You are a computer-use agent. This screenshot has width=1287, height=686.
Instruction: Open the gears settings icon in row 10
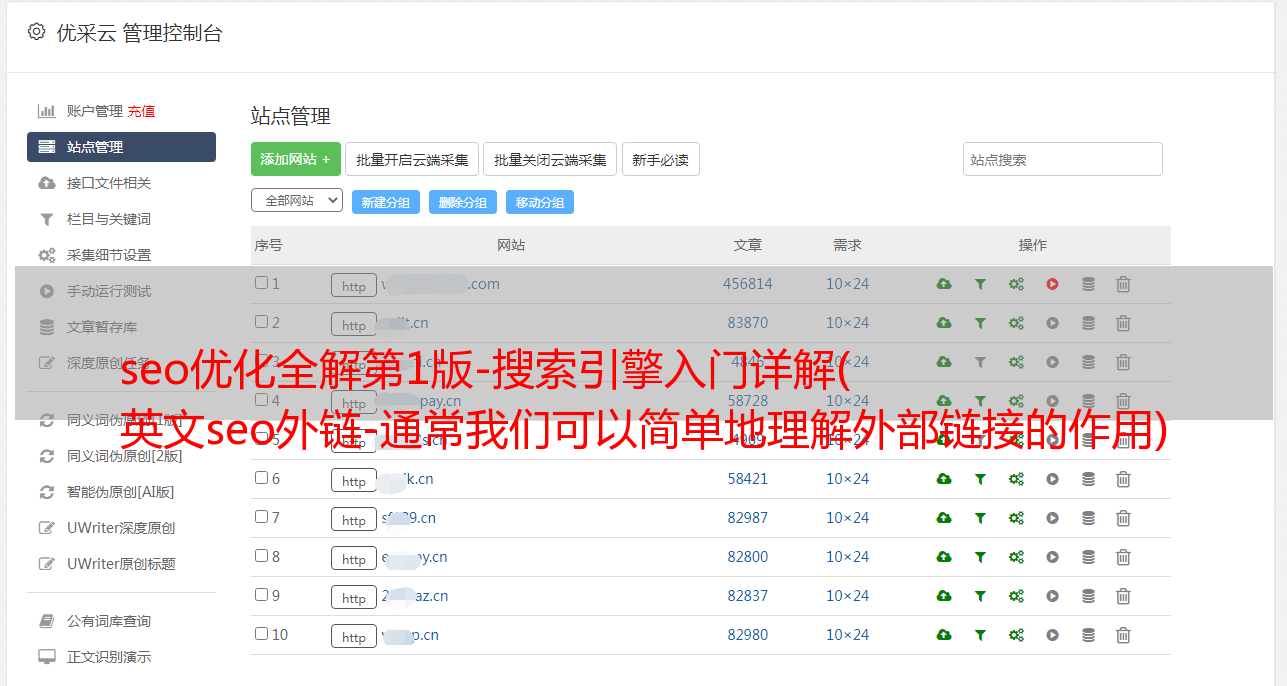[1016, 635]
